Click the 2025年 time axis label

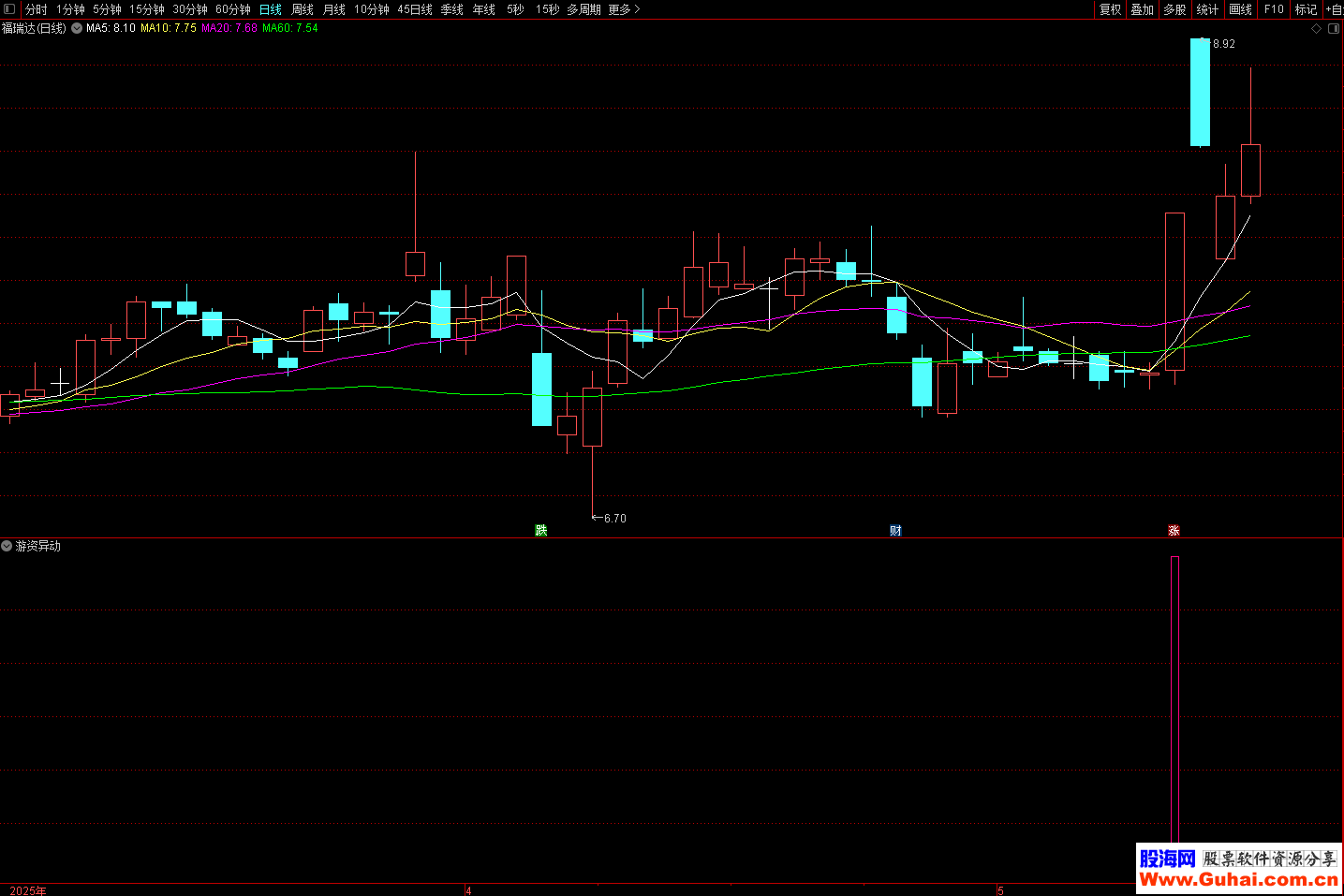(27, 890)
